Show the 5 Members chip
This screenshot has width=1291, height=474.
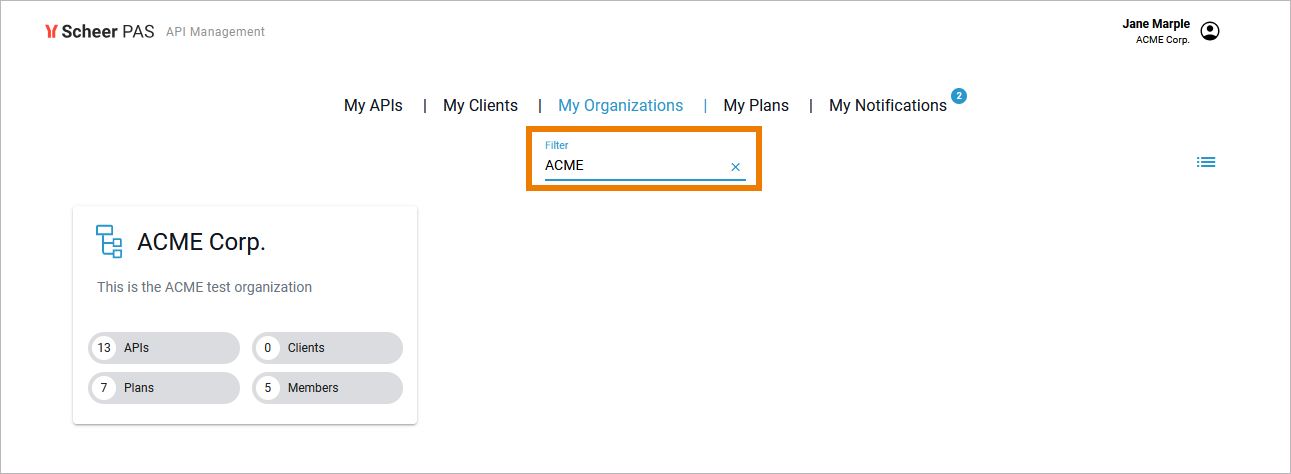pos(327,388)
